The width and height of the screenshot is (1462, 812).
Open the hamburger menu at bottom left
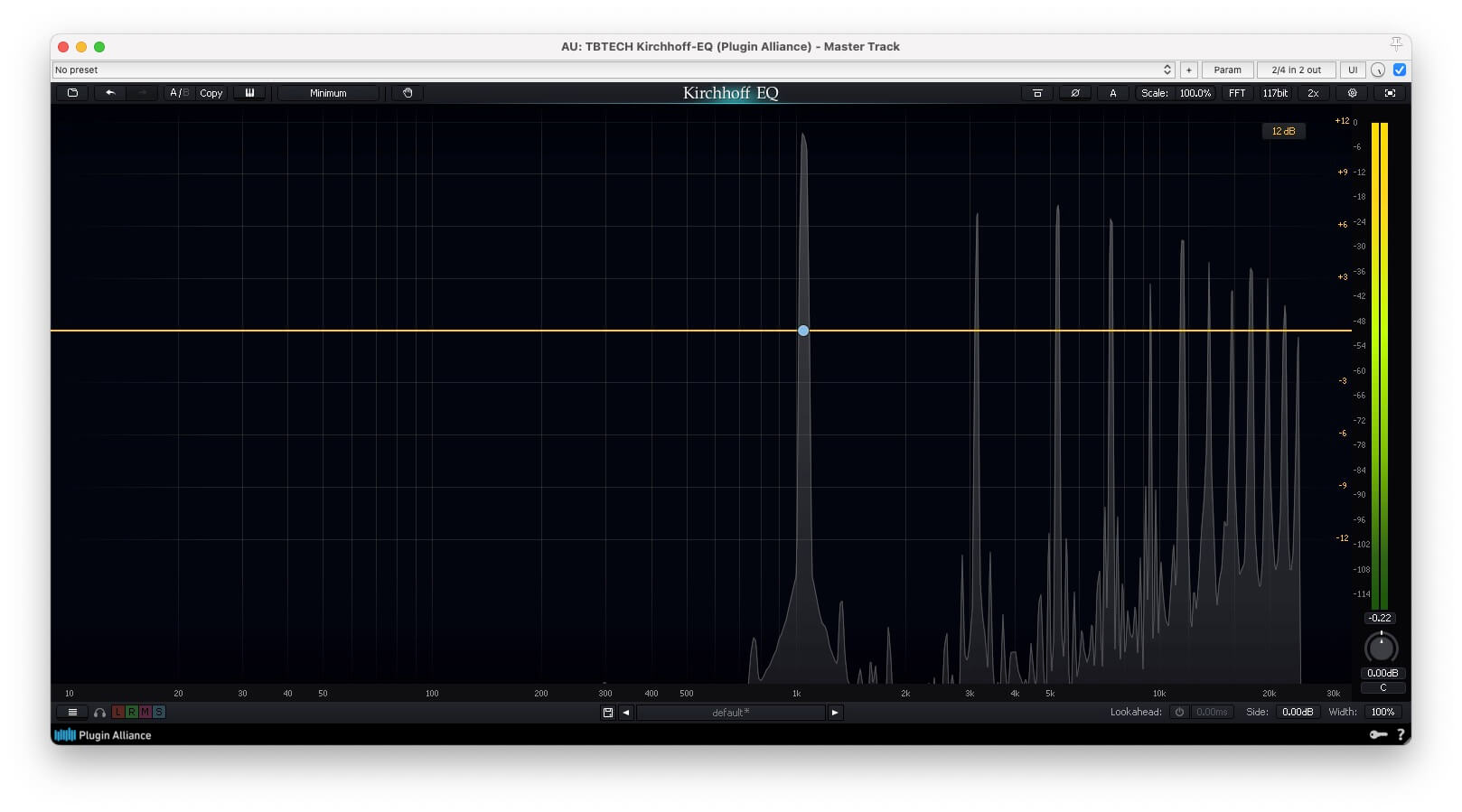(x=72, y=713)
